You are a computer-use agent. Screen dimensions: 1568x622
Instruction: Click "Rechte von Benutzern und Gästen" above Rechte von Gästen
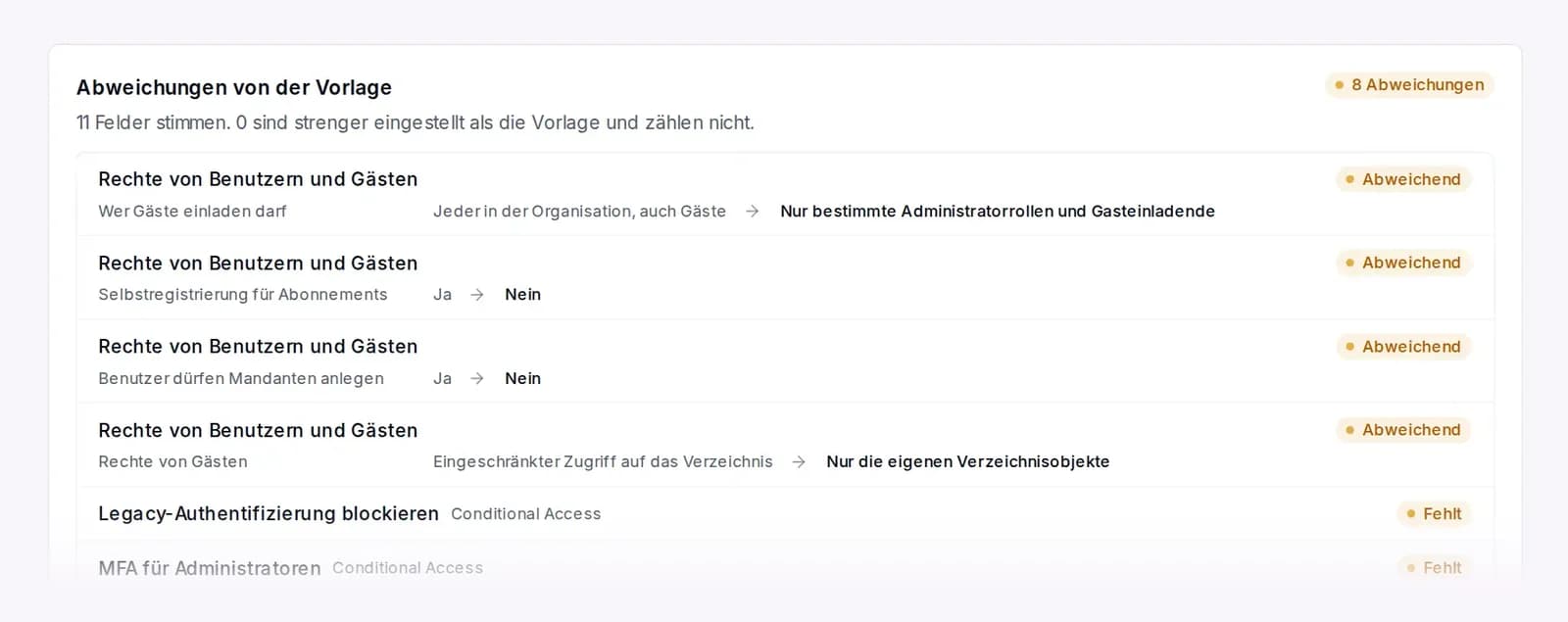click(258, 431)
